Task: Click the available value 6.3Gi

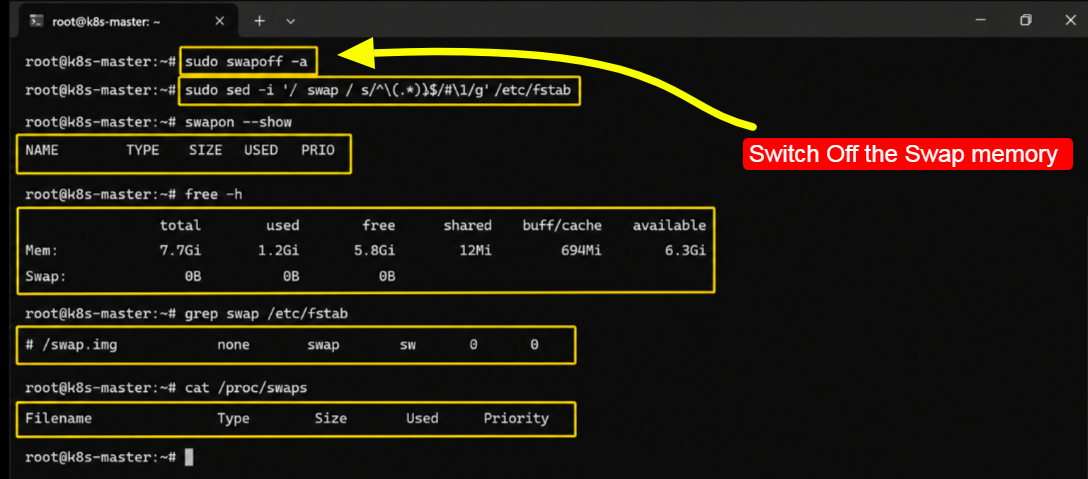Action: coord(685,251)
